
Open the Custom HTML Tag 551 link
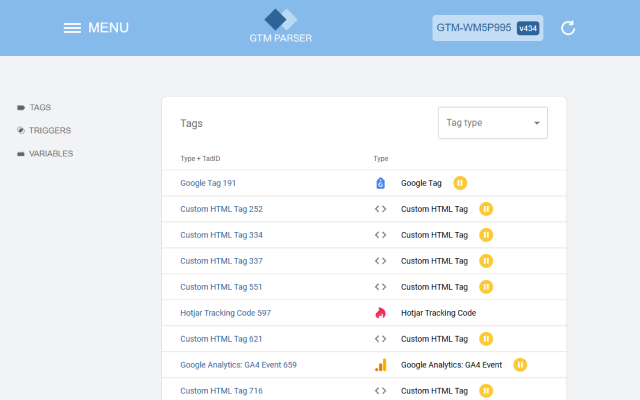click(221, 287)
